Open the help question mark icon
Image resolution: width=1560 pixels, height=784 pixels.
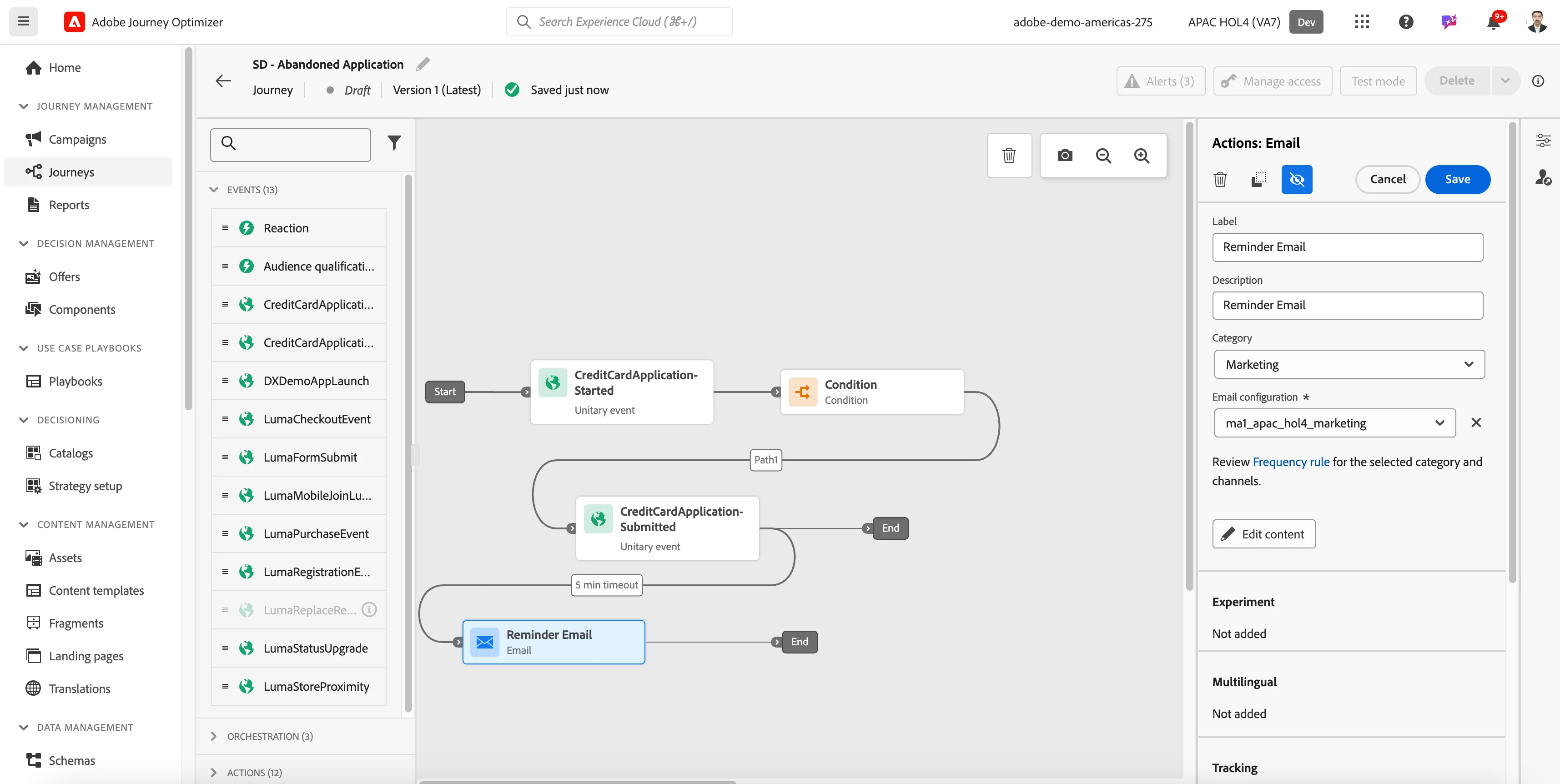pos(1405,22)
